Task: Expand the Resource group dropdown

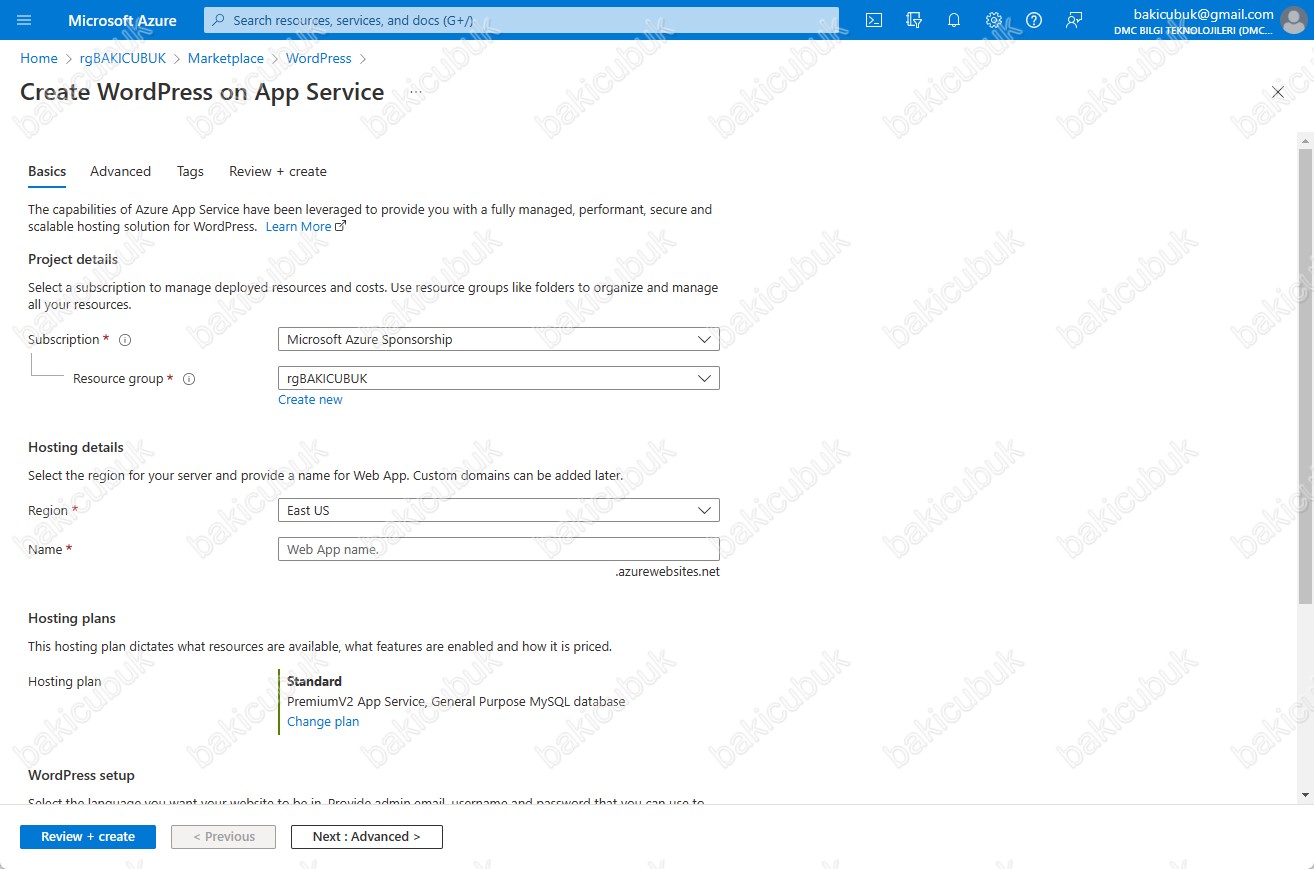Action: point(498,379)
